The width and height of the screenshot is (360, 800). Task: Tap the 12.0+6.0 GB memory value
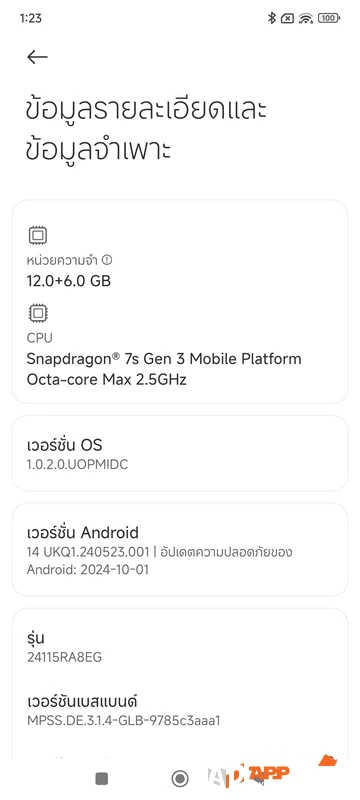[69, 281]
